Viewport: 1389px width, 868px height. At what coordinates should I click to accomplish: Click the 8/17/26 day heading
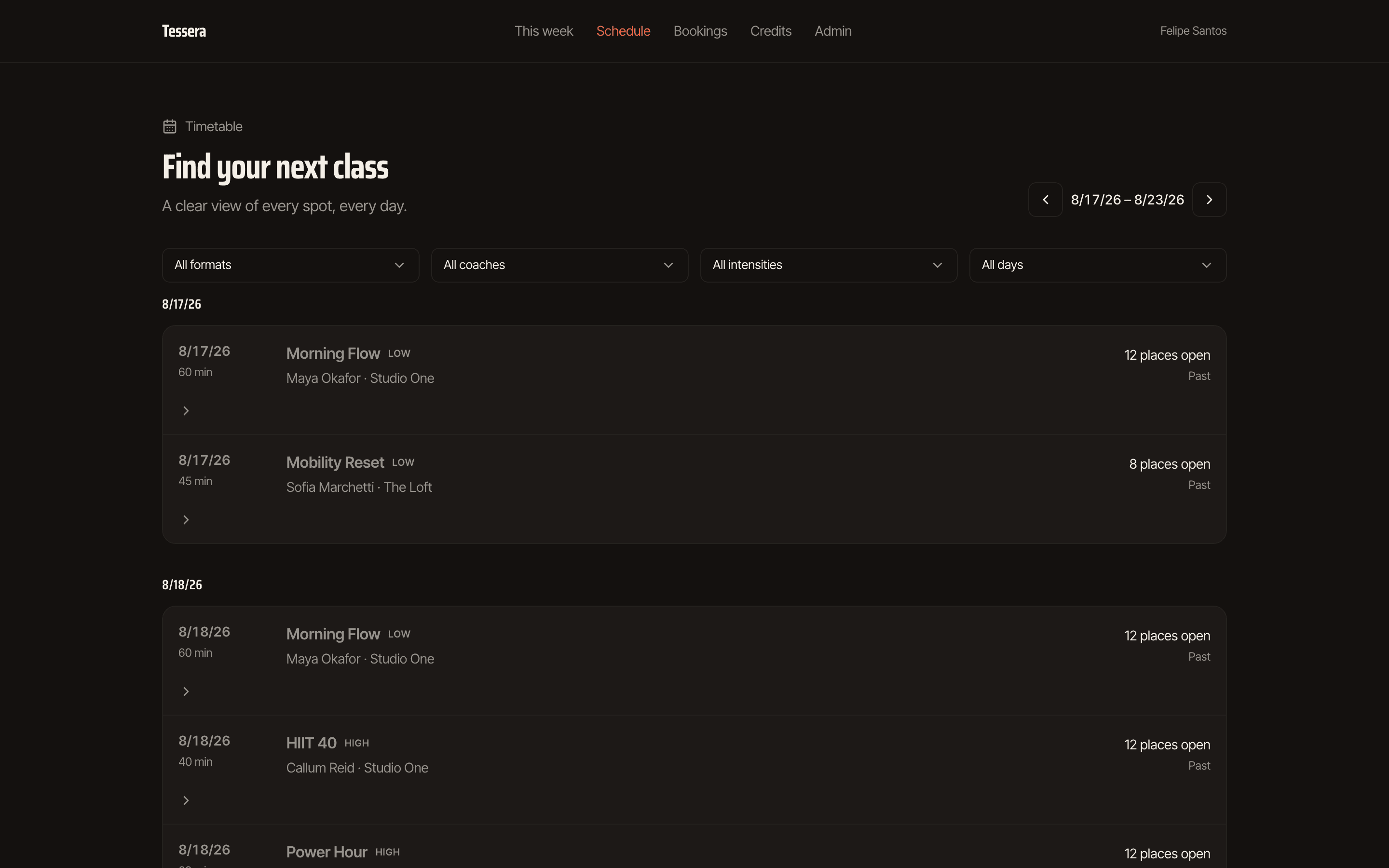tap(181, 304)
